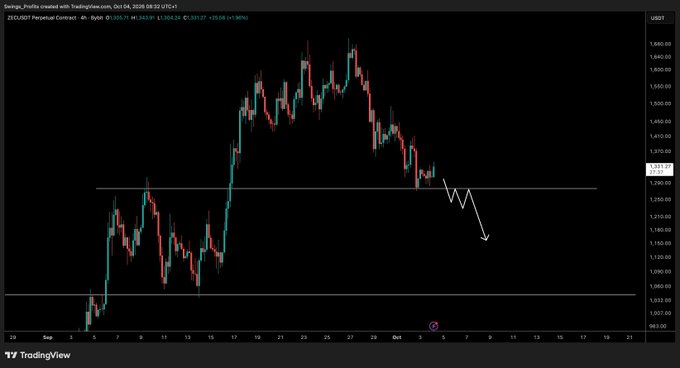
Task: Click the 25 date label on the time axis
Action: point(327,337)
